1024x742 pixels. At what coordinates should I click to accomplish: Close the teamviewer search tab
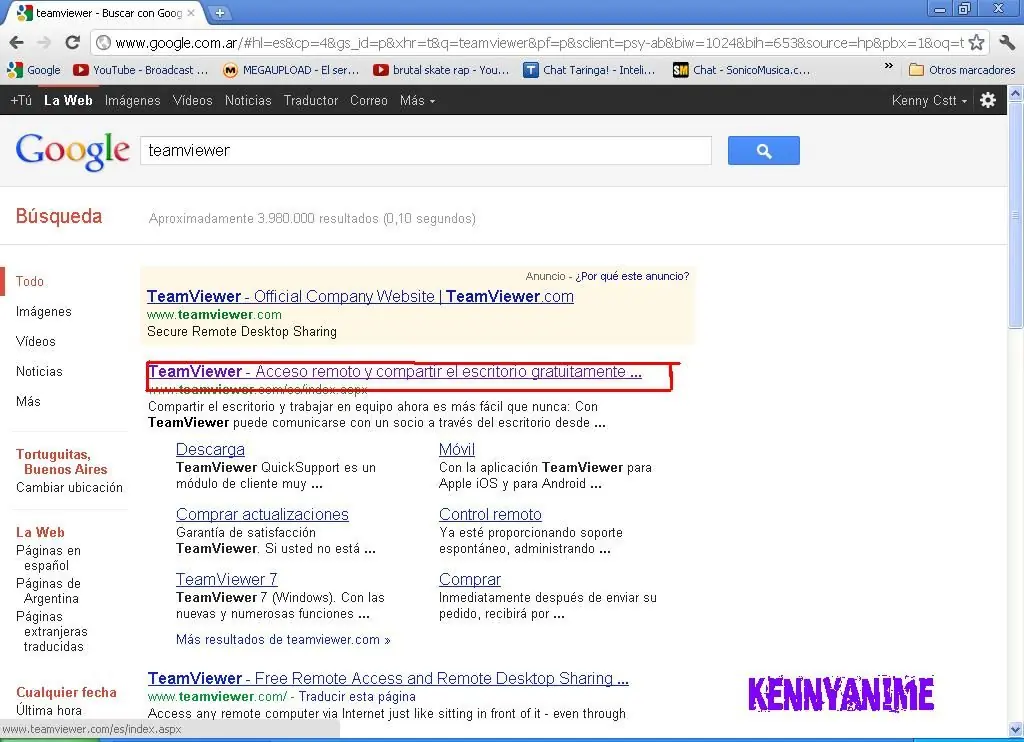[191, 12]
